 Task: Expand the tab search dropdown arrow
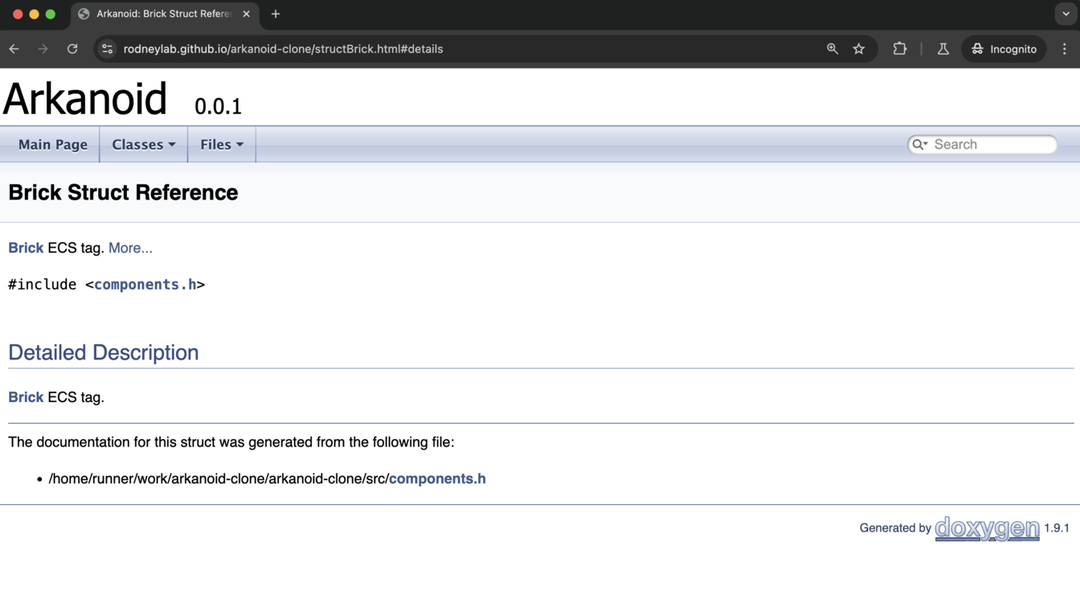tap(1066, 14)
